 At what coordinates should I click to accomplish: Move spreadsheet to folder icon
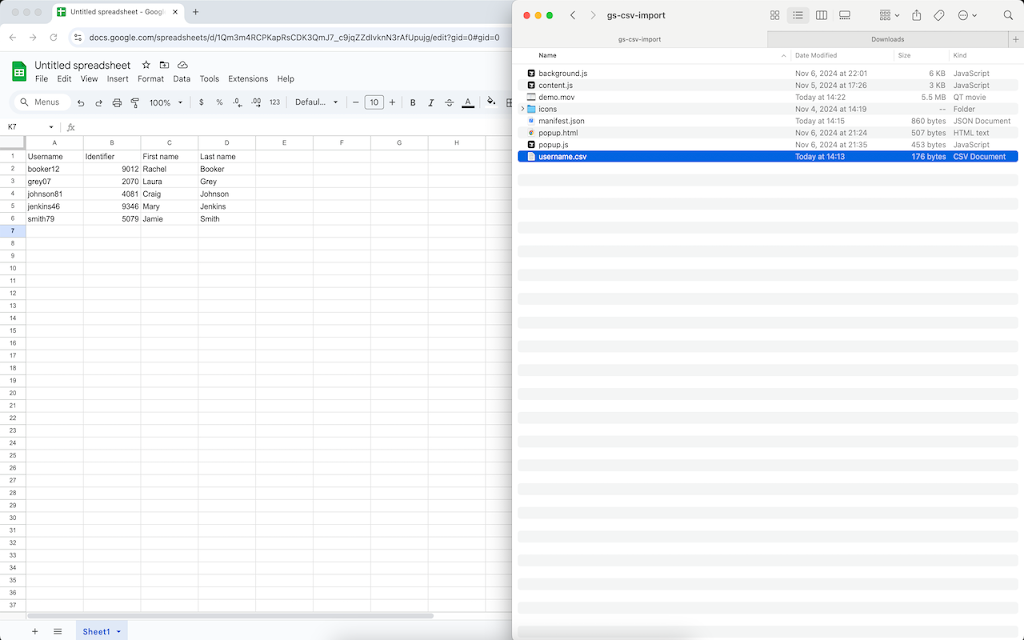pyautogui.click(x=165, y=65)
